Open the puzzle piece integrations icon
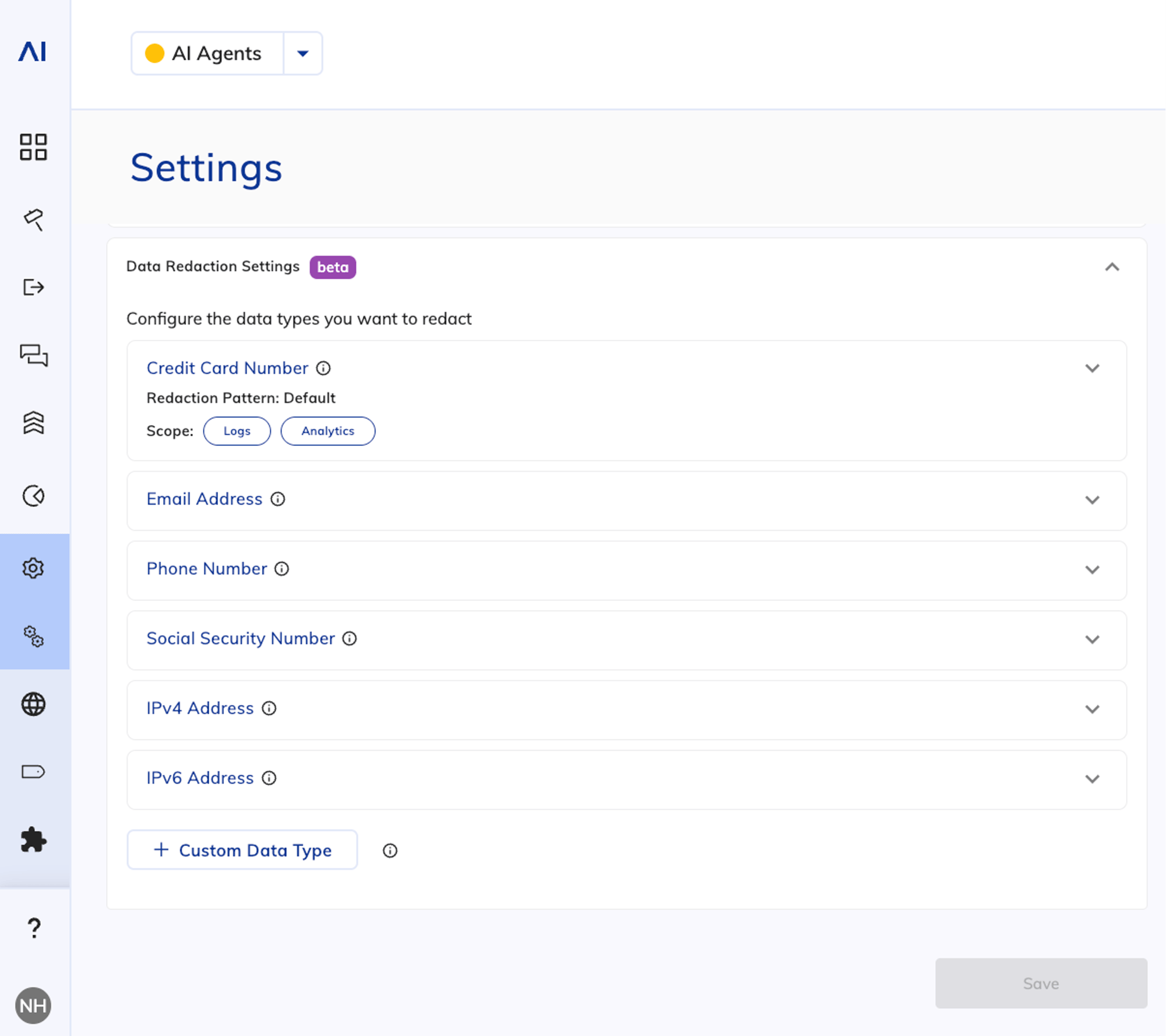The width and height of the screenshot is (1166, 1036). 33,840
